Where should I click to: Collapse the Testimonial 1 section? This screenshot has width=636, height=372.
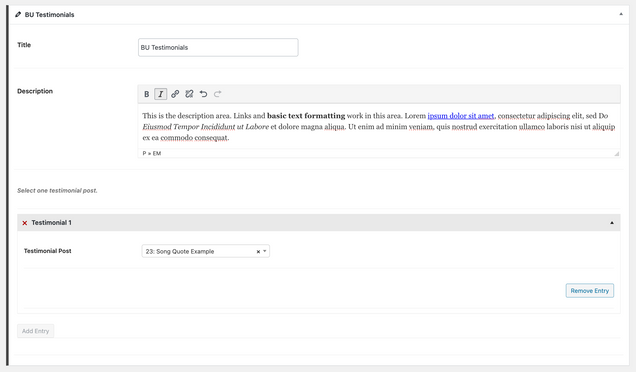tap(612, 223)
